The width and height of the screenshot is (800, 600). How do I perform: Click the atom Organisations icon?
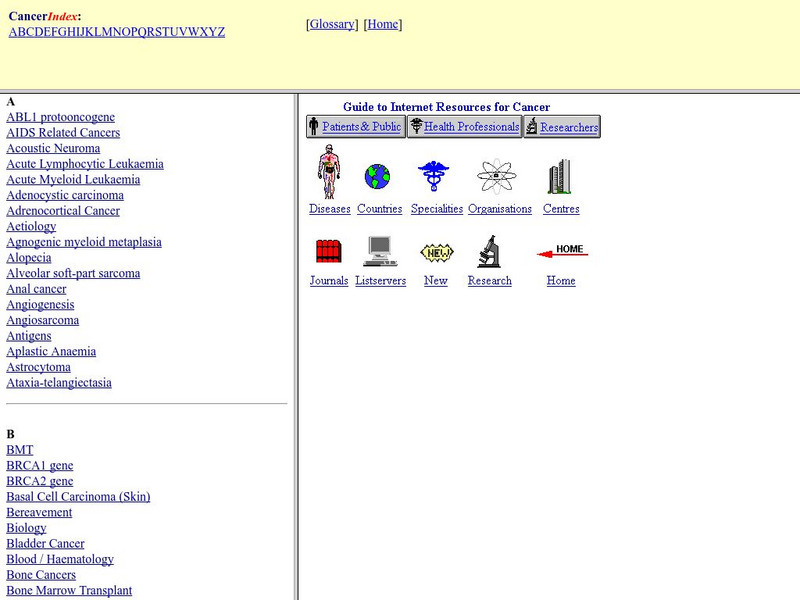pyautogui.click(x=496, y=177)
